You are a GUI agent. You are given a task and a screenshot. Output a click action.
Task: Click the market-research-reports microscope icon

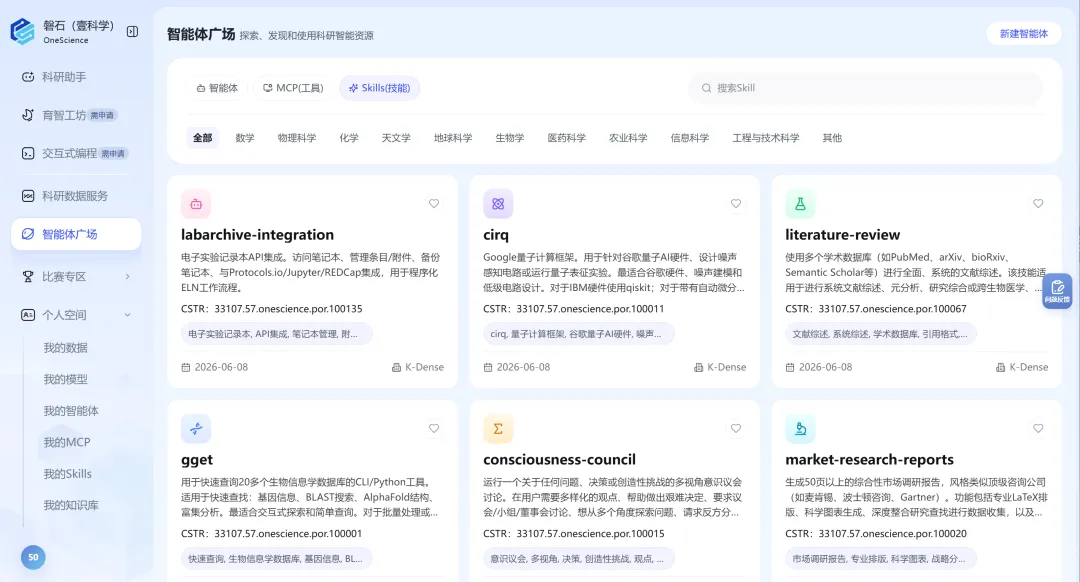(800, 428)
